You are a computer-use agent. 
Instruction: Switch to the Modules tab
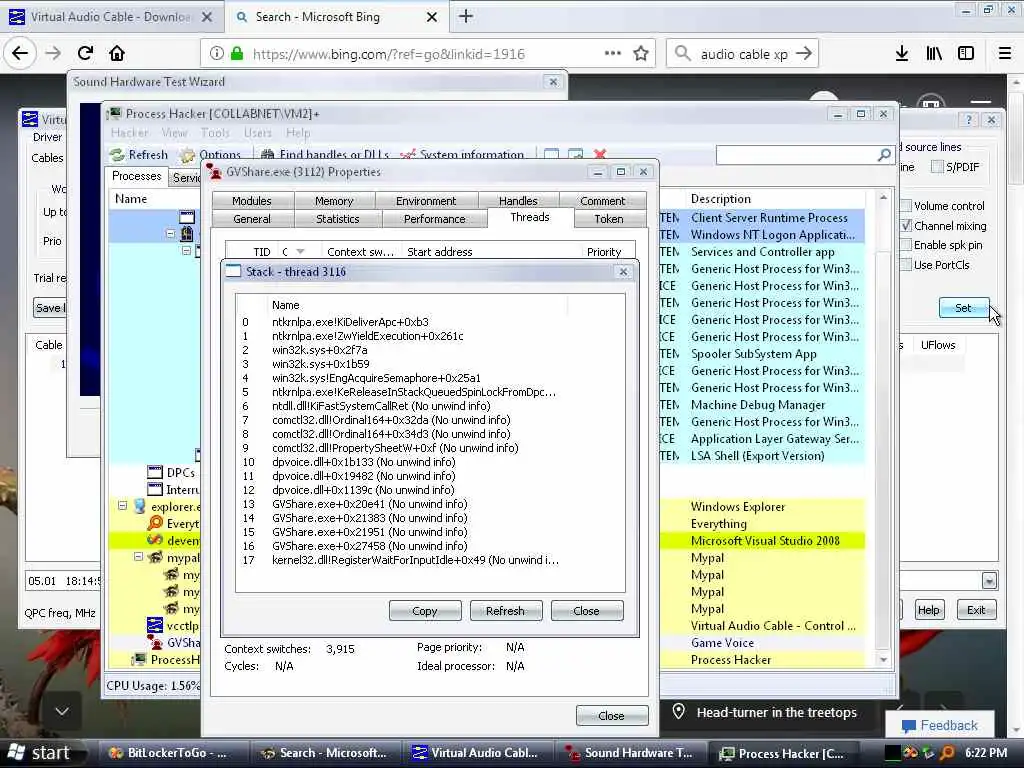[252, 200]
